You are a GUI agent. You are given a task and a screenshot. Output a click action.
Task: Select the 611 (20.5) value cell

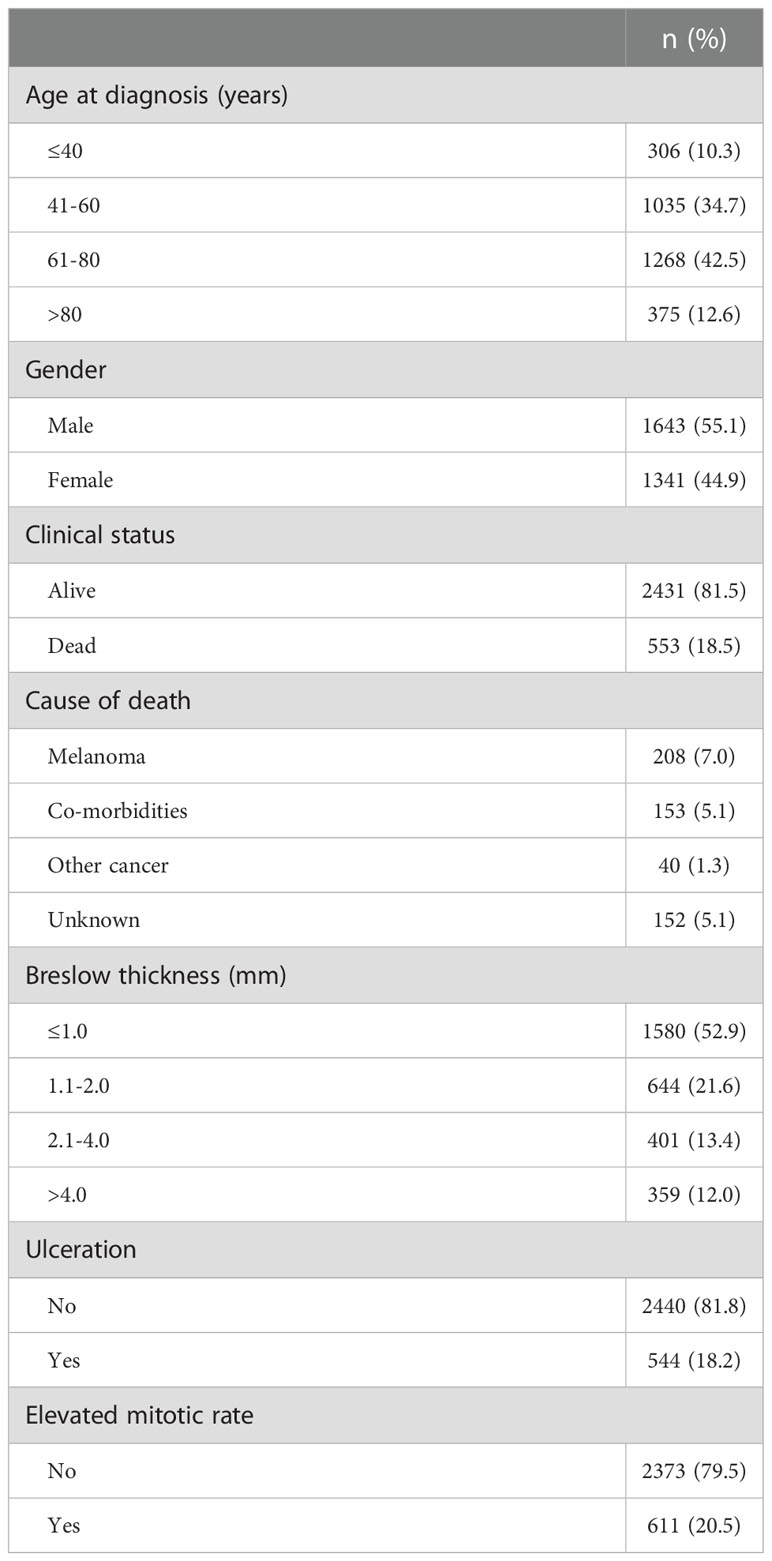click(x=694, y=1525)
